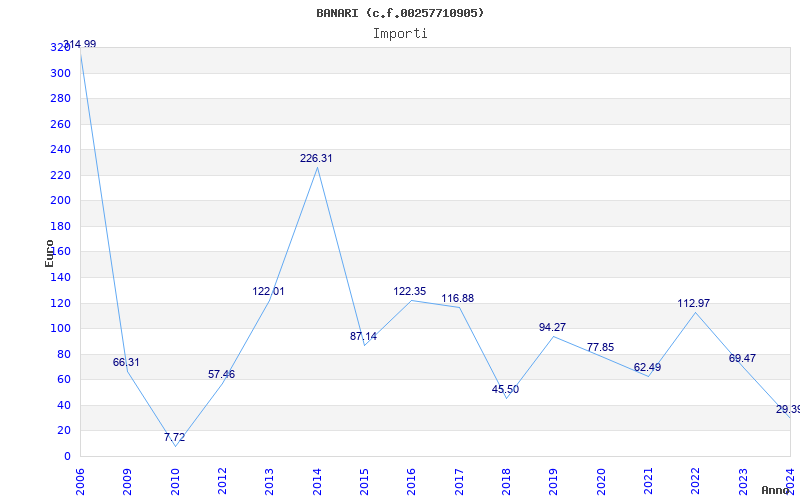Viewport: 800px width, 500px height.
Task: Select the 122.35 data label
Action: point(409,291)
